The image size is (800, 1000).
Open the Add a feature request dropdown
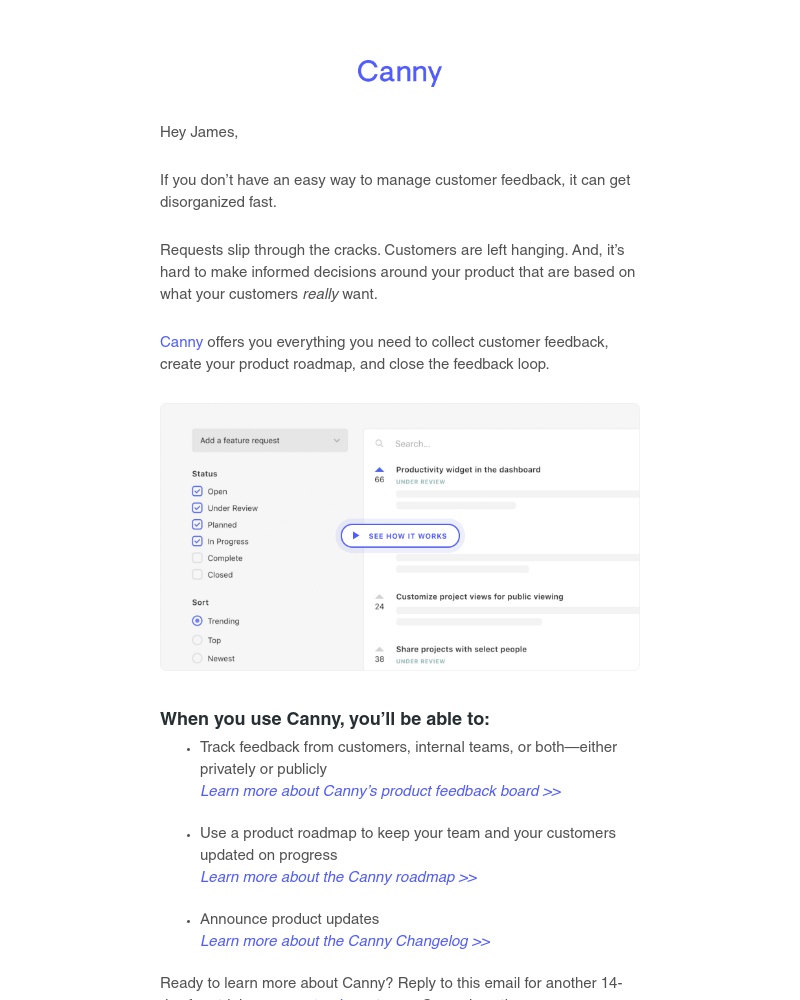click(270, 440)
